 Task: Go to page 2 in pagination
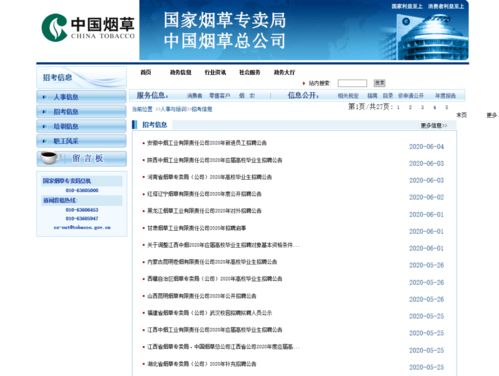coord(410,107)
